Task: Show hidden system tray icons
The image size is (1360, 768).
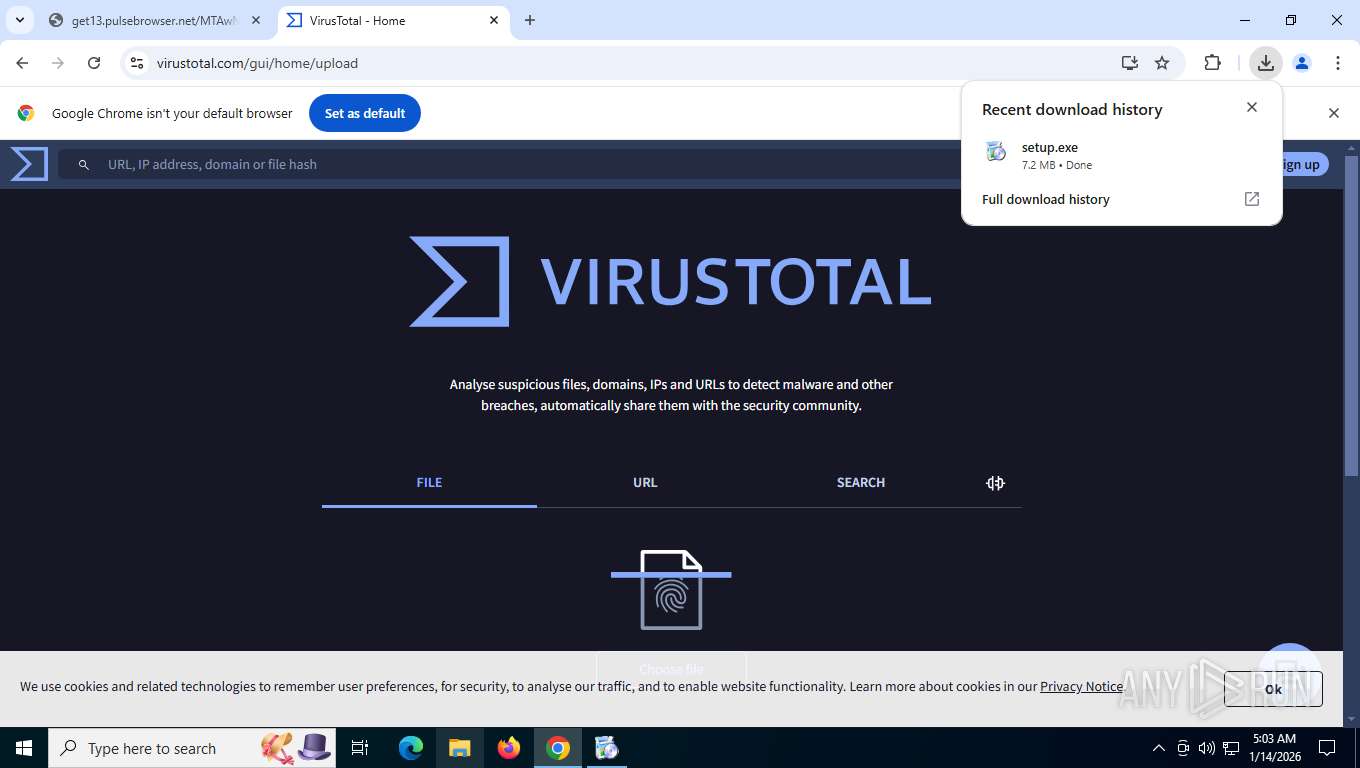Action: [x=1159, y=748]
